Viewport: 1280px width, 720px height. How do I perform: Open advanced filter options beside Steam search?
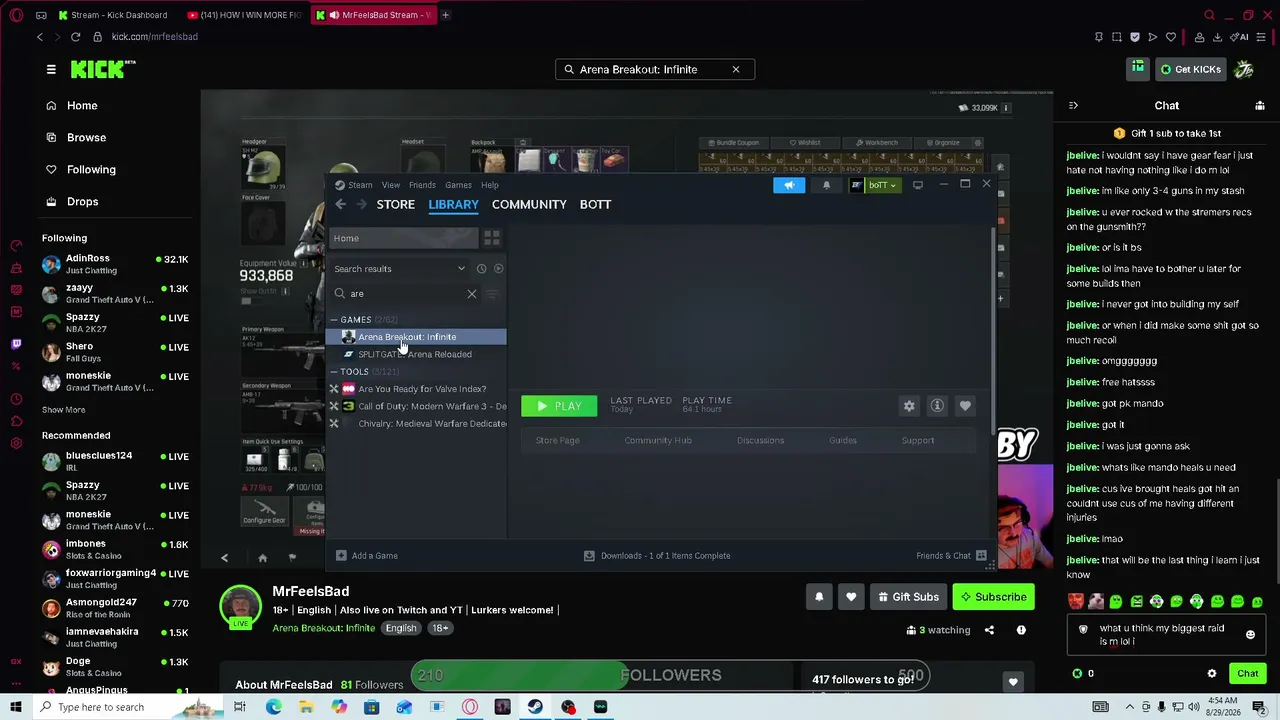pos(491,294)
